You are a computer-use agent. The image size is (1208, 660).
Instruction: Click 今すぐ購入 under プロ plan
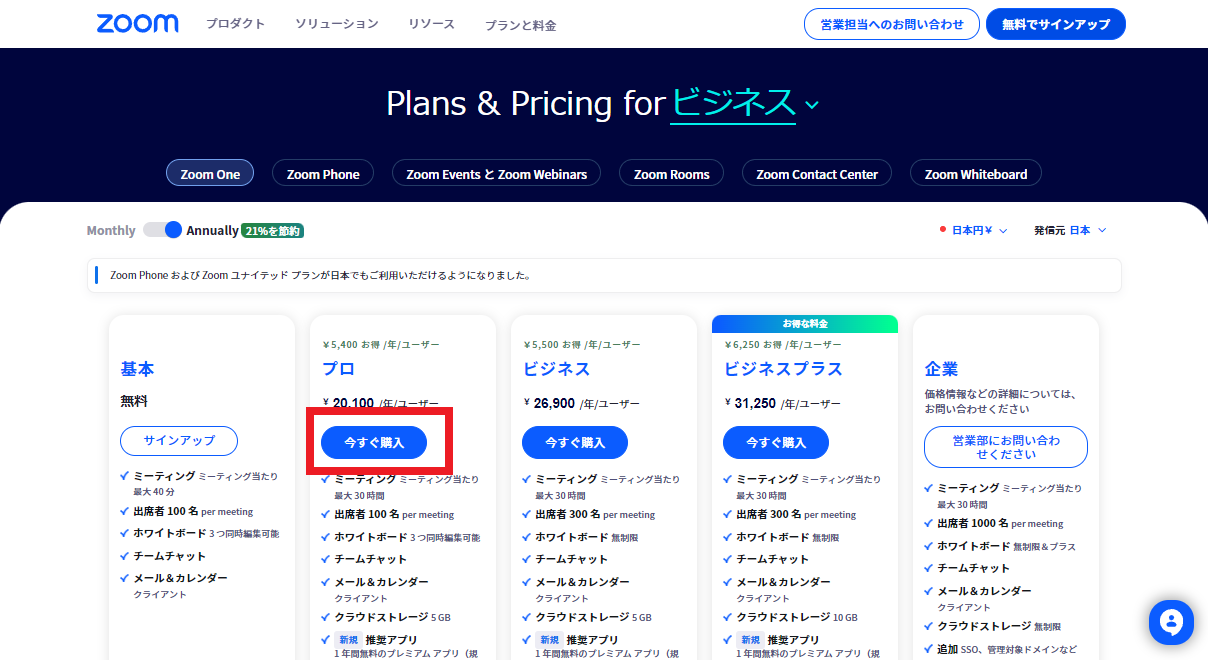374,442
